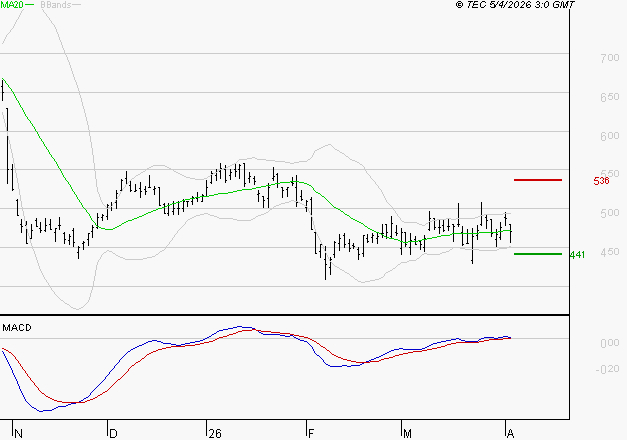Click the D month marker
The image size is (627, 440).
point(113,434)
